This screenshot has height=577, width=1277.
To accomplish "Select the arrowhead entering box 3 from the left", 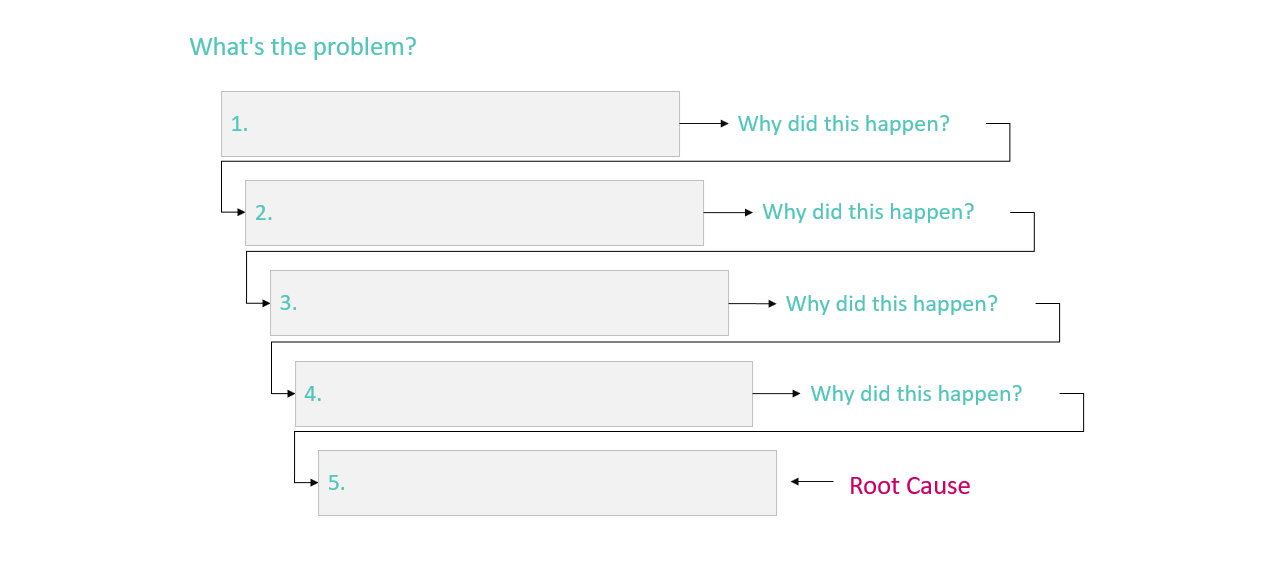I will coord(265,303).
